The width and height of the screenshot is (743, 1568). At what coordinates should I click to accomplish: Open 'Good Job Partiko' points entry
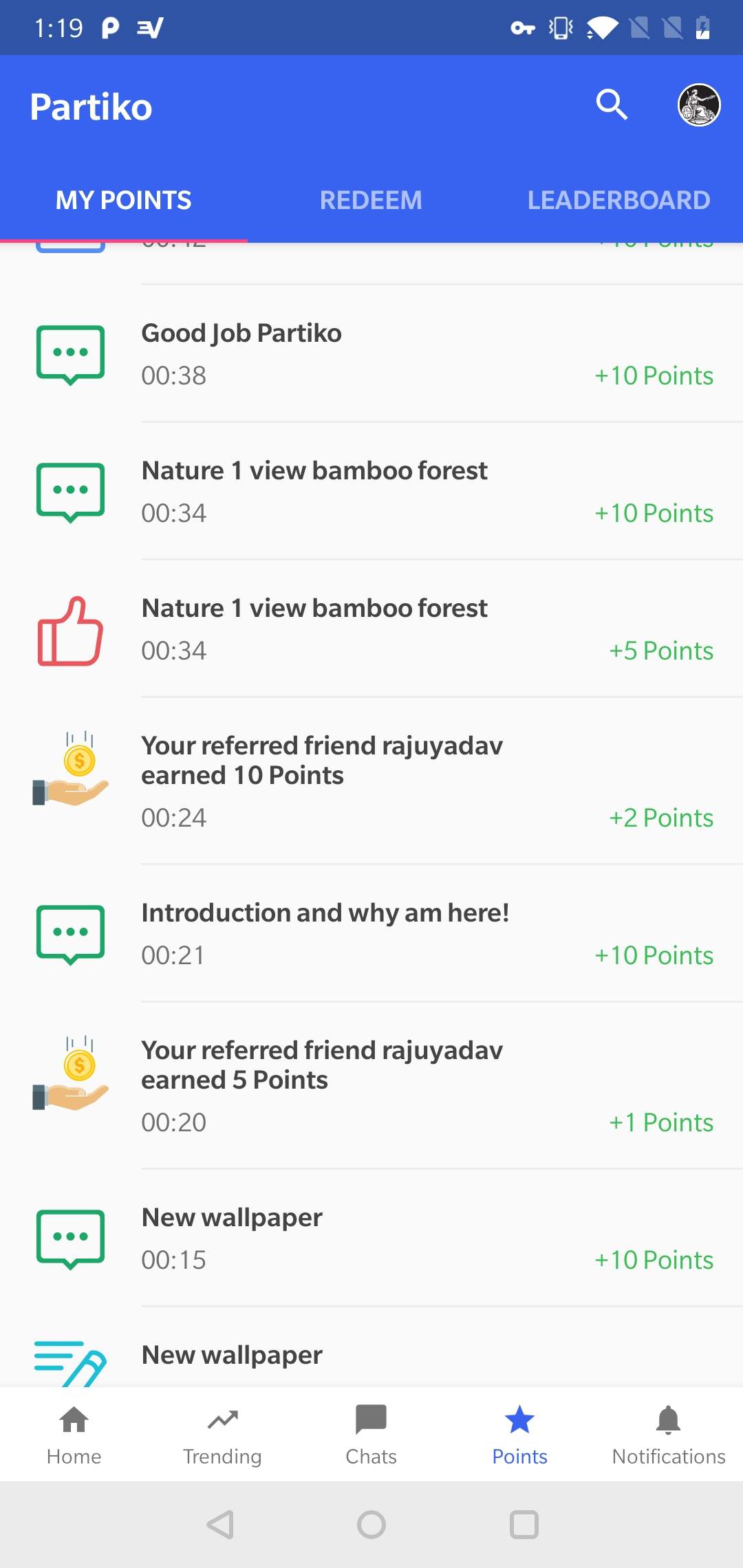[x=241, y=334]
